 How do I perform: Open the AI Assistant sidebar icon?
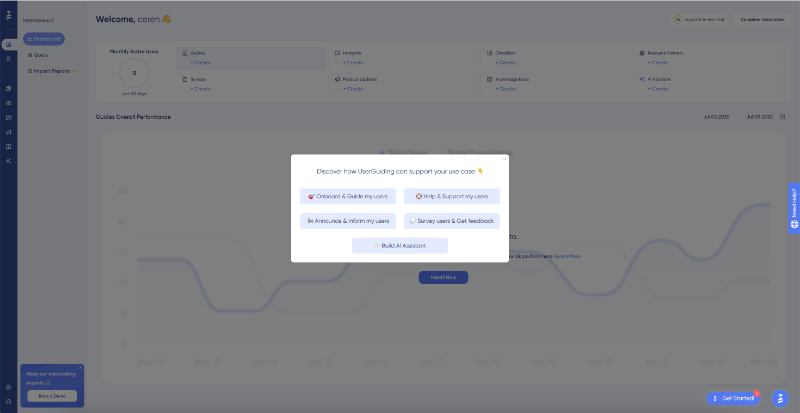pyautogui.click(x=8, y=161)
